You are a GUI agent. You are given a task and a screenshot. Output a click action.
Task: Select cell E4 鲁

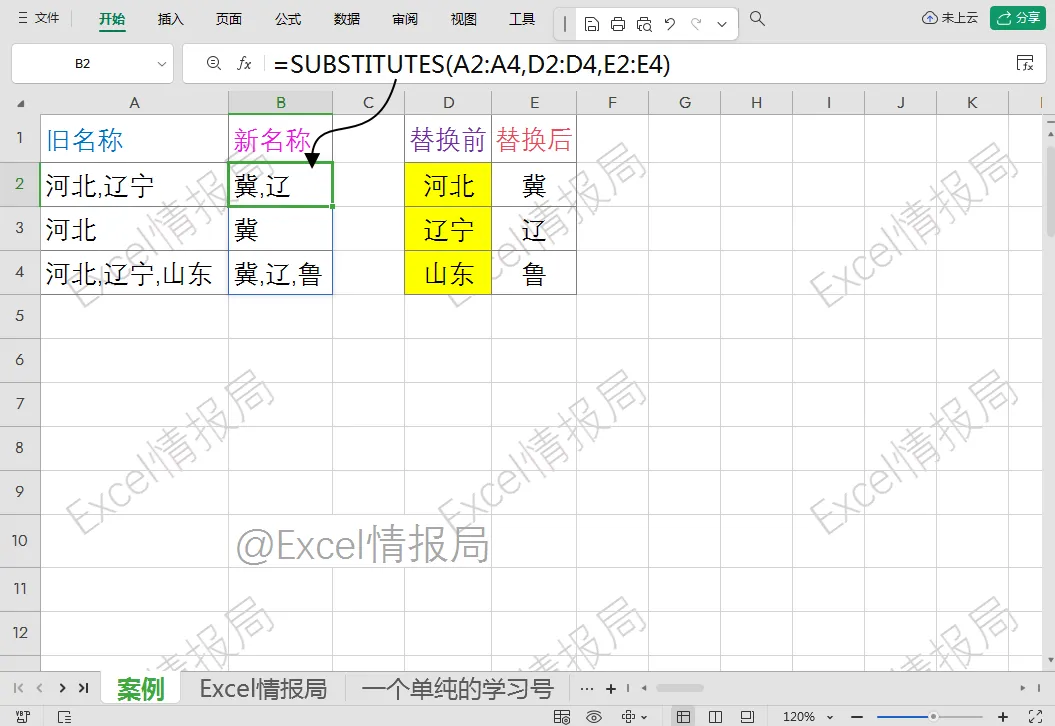click(x=534, y=273)
